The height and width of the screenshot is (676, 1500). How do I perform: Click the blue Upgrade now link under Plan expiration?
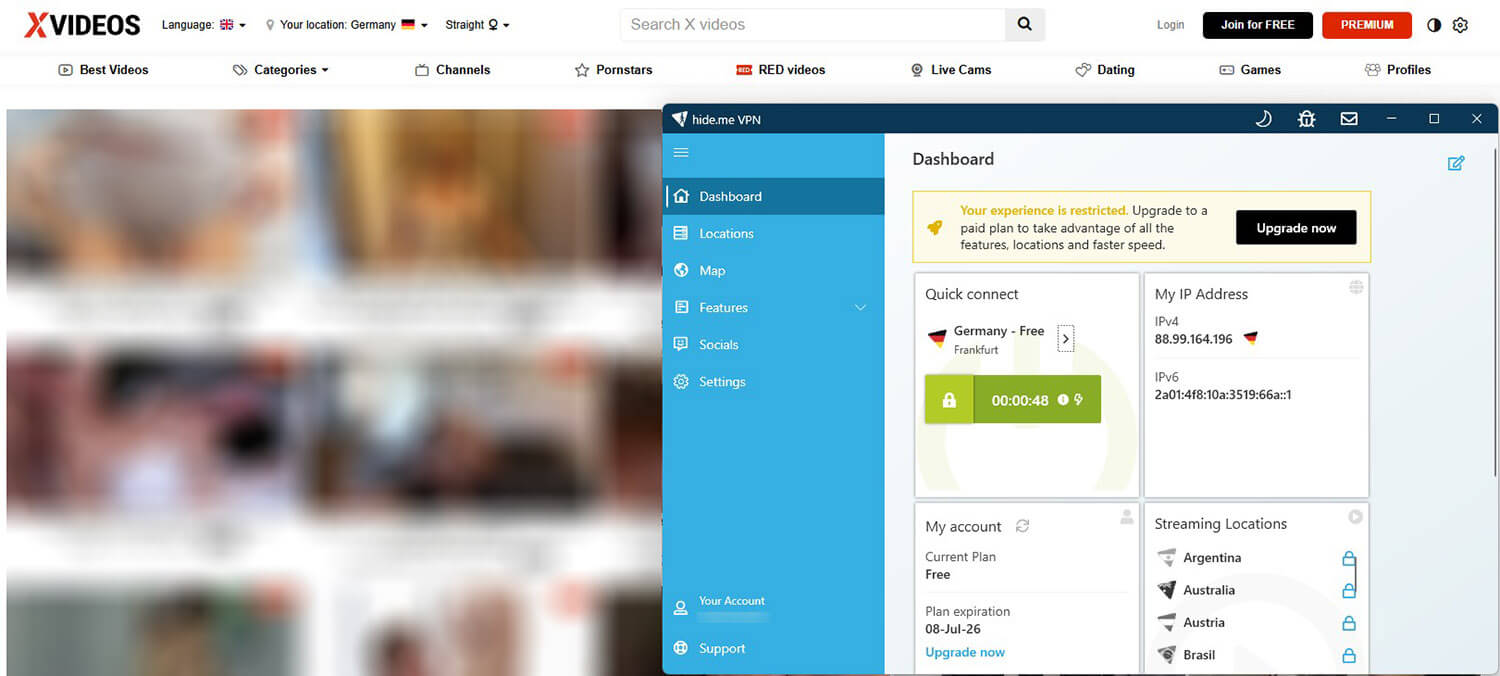pyautogui.click(x=965, y=652)
